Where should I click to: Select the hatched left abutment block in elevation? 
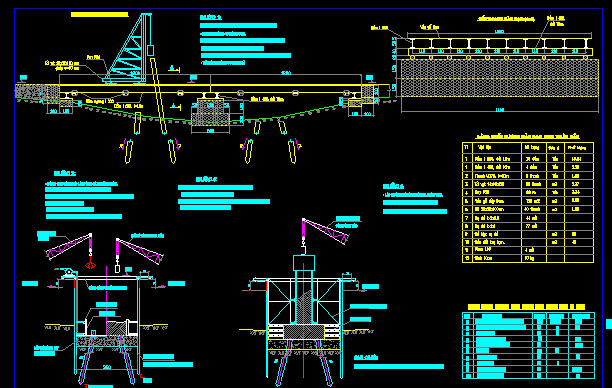pyautogui.click(x=37, y=92)
